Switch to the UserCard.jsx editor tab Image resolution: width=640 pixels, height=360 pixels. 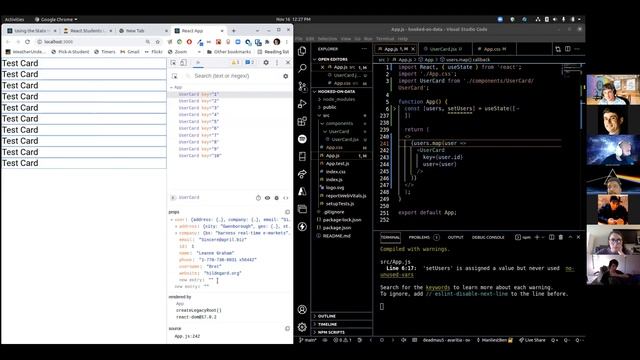click(445, 49)
